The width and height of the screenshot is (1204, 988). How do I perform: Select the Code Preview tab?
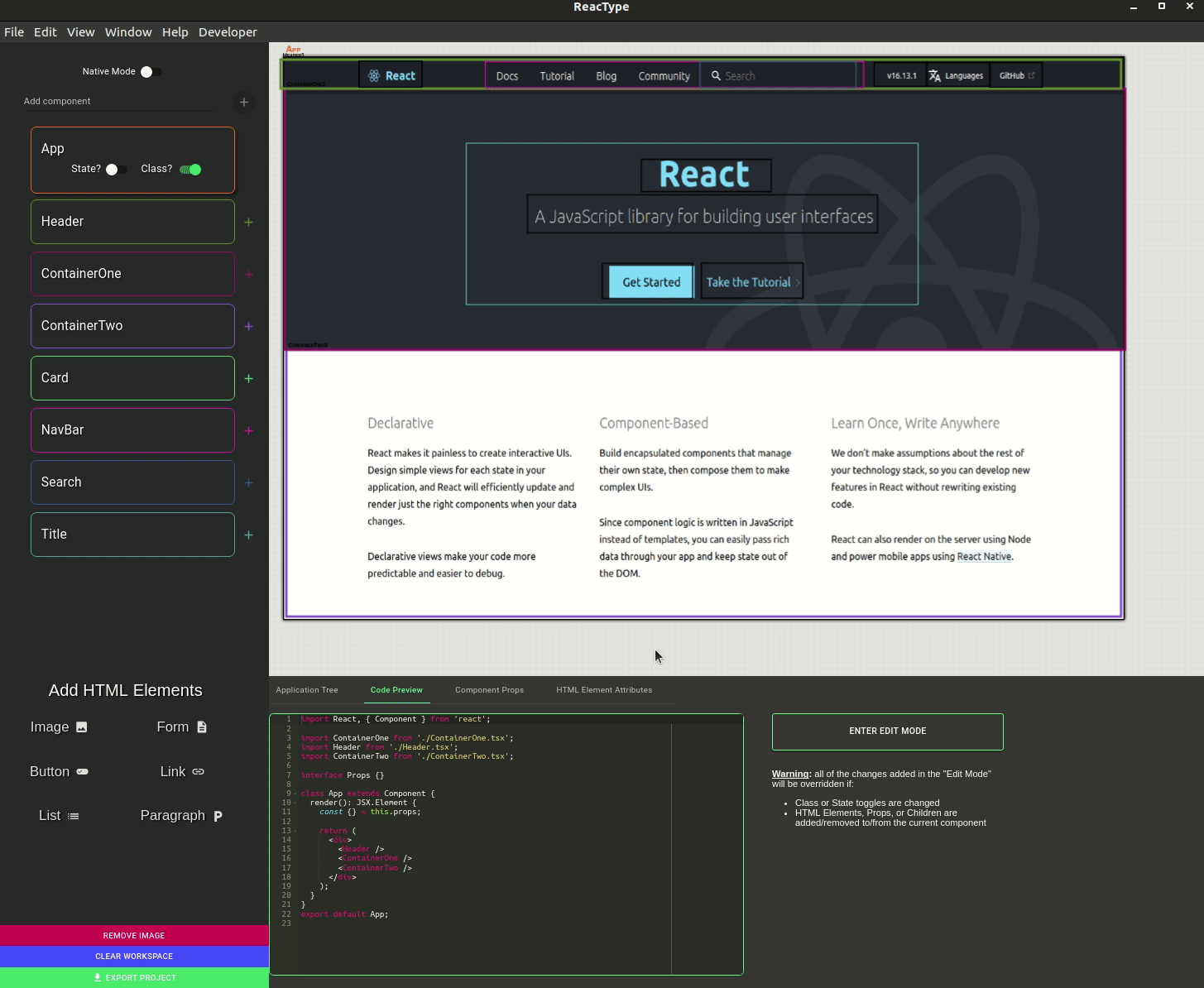coord(396,690)
